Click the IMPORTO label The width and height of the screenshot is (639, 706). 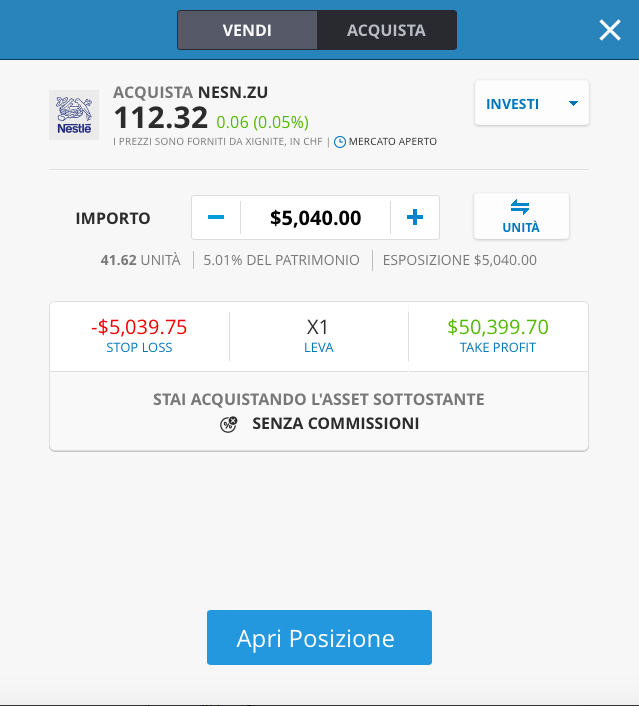(x=113, y=218)
